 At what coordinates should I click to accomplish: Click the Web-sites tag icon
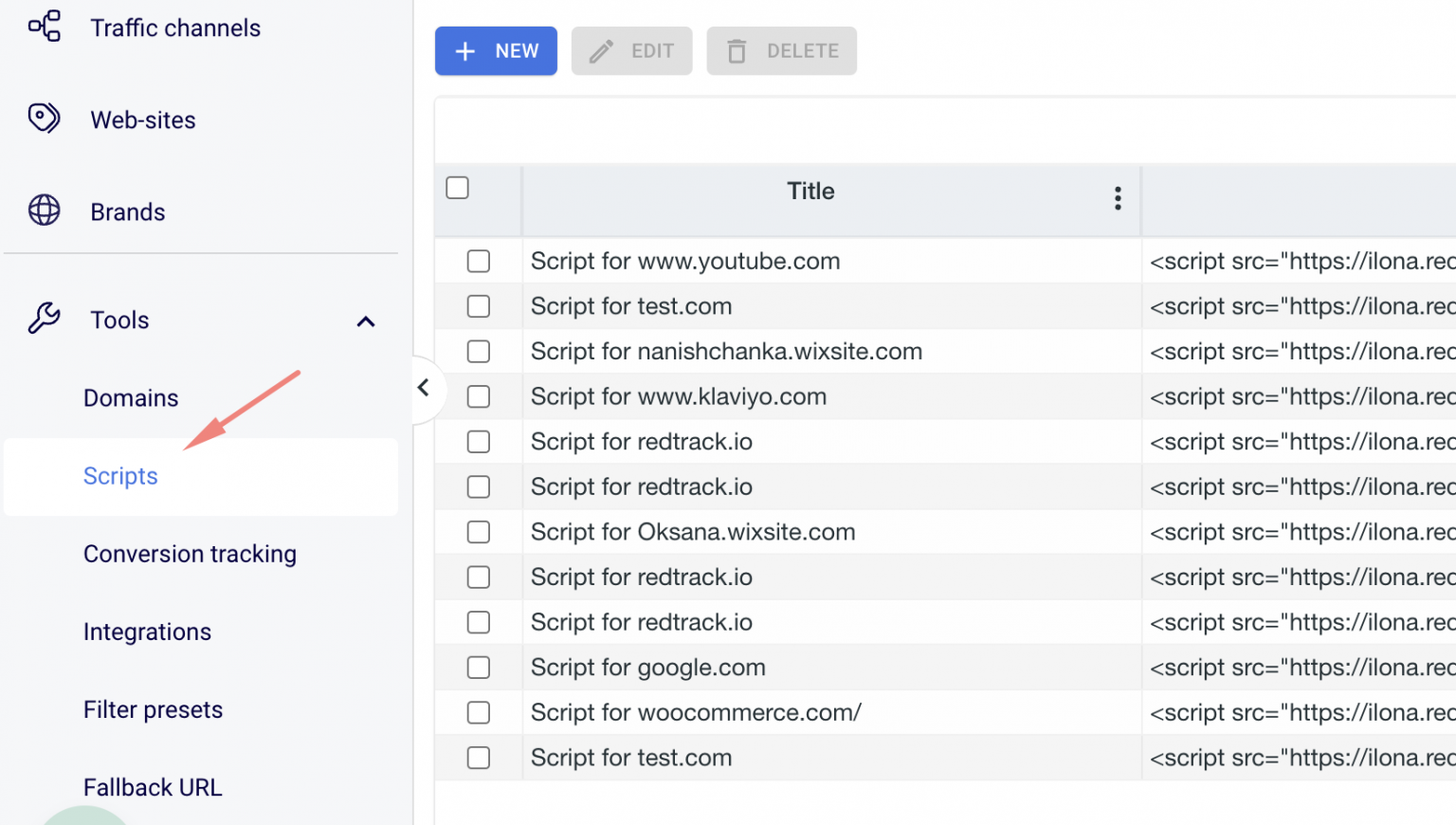[x=44, y=118]
